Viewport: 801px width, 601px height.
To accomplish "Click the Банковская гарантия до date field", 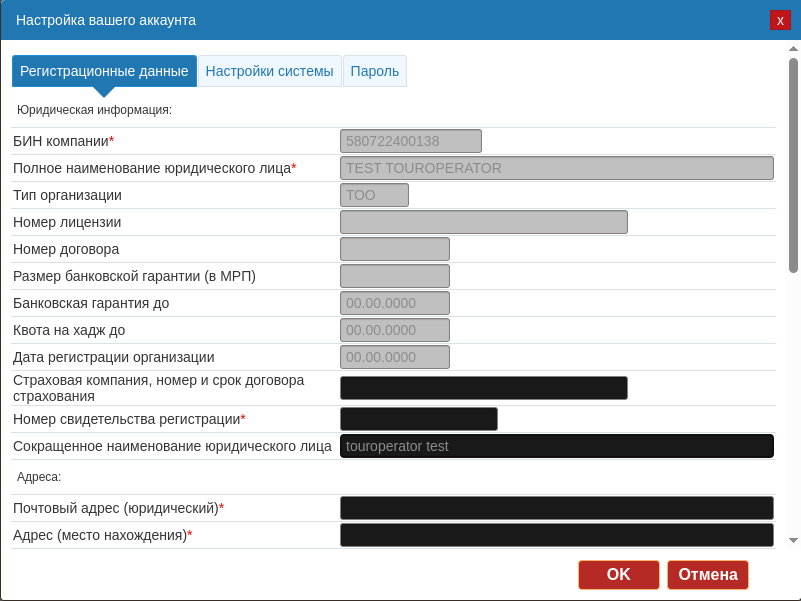I will [x=394, y=303].
